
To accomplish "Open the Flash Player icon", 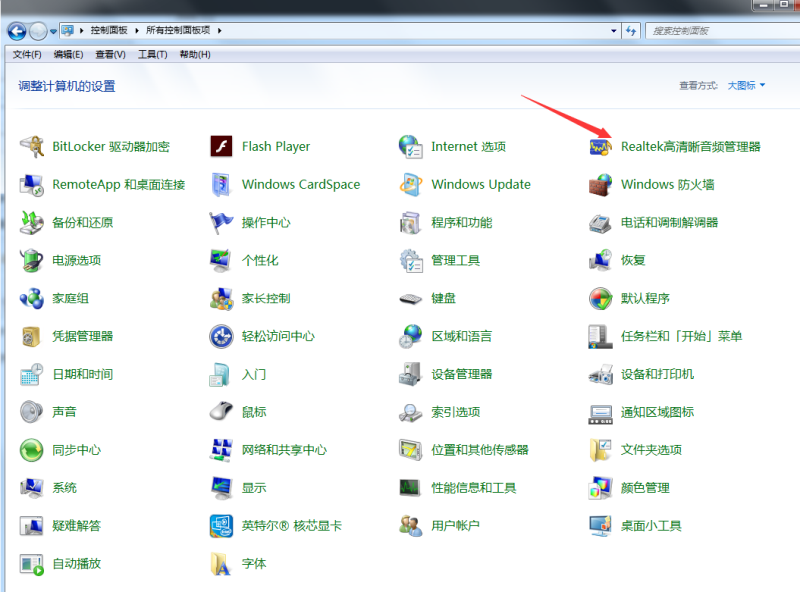I will (221, 147).
